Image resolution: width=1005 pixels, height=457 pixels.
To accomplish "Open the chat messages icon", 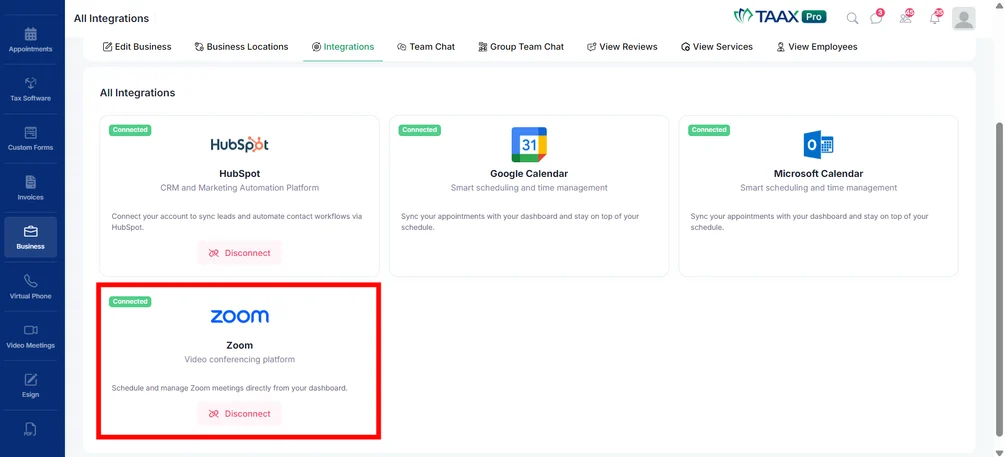I will (x=876, y=17).
